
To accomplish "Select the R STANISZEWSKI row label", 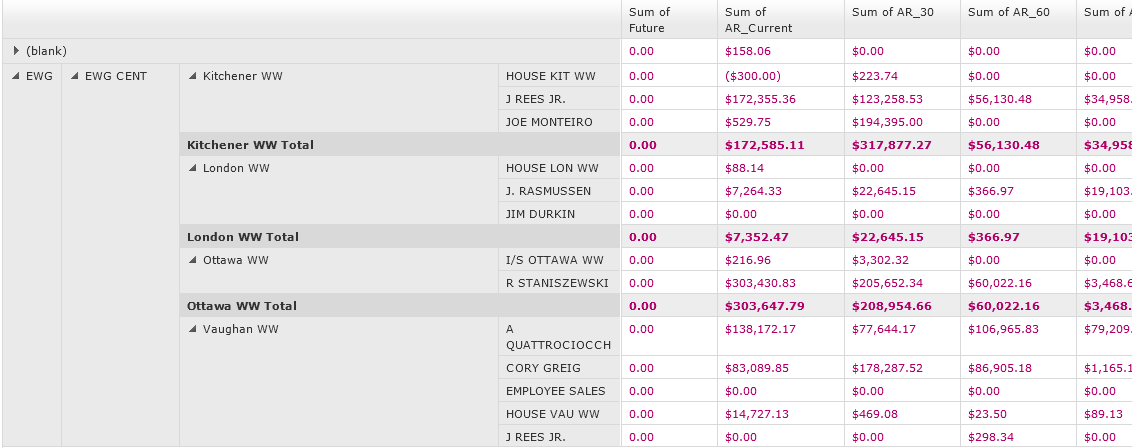I will click(557, 283).
